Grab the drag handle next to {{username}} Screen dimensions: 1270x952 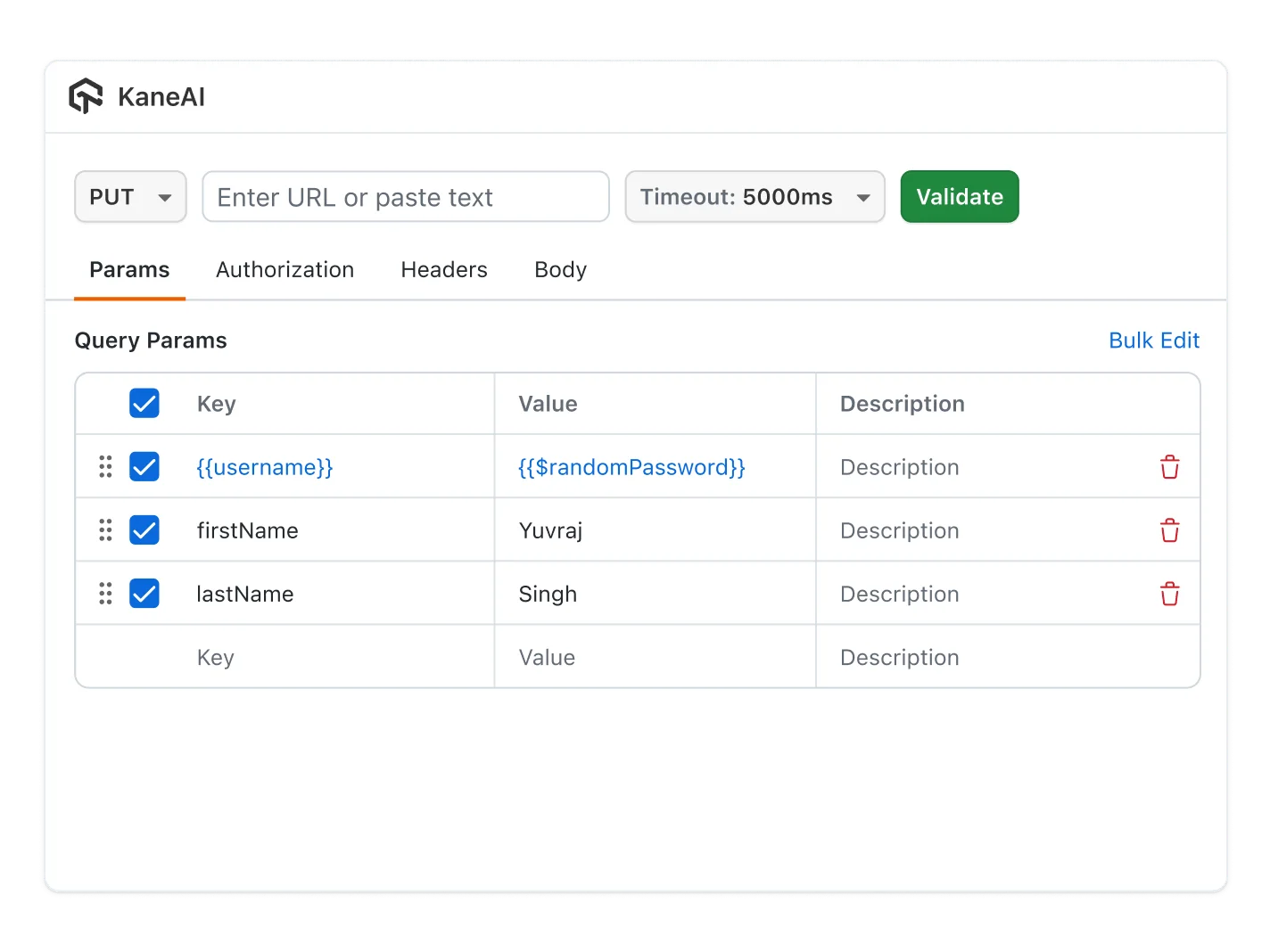point(104,466)
